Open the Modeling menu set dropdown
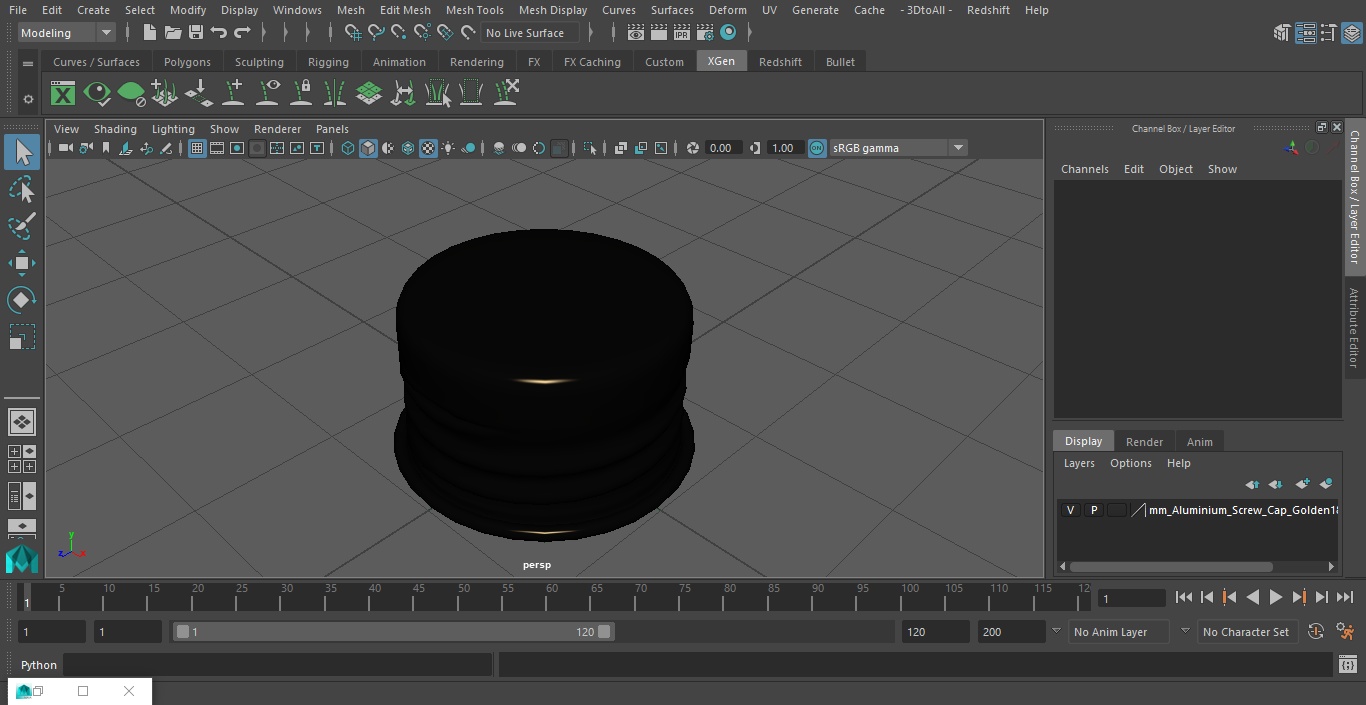 click(x=67, y=33)
